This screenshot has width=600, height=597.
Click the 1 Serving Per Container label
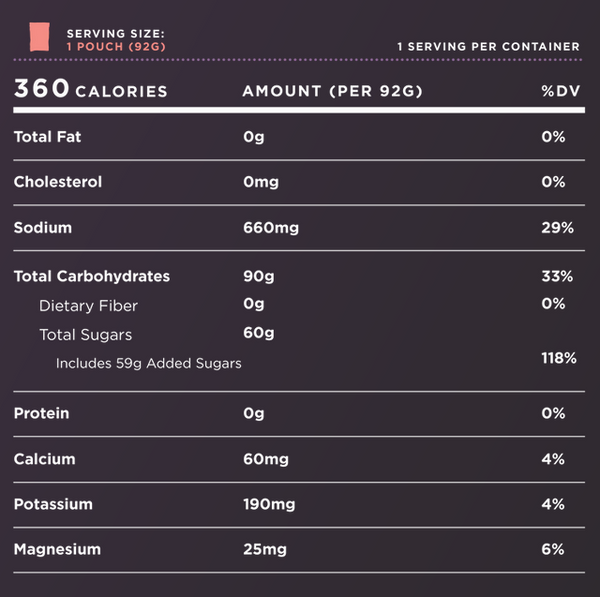coord(488,47)
